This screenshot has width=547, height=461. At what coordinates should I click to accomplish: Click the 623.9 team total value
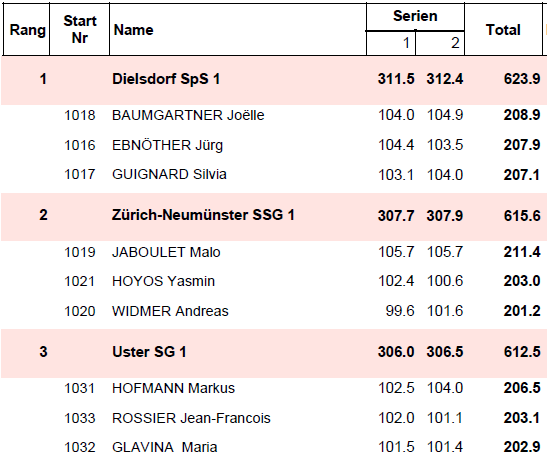[x=522, y=79]
